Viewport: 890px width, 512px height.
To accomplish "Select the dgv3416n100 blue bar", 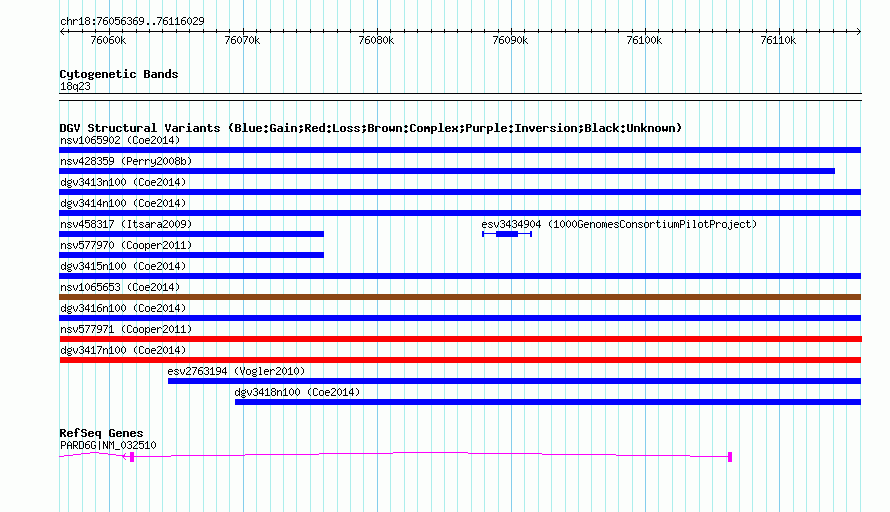I will pos(460,318).
